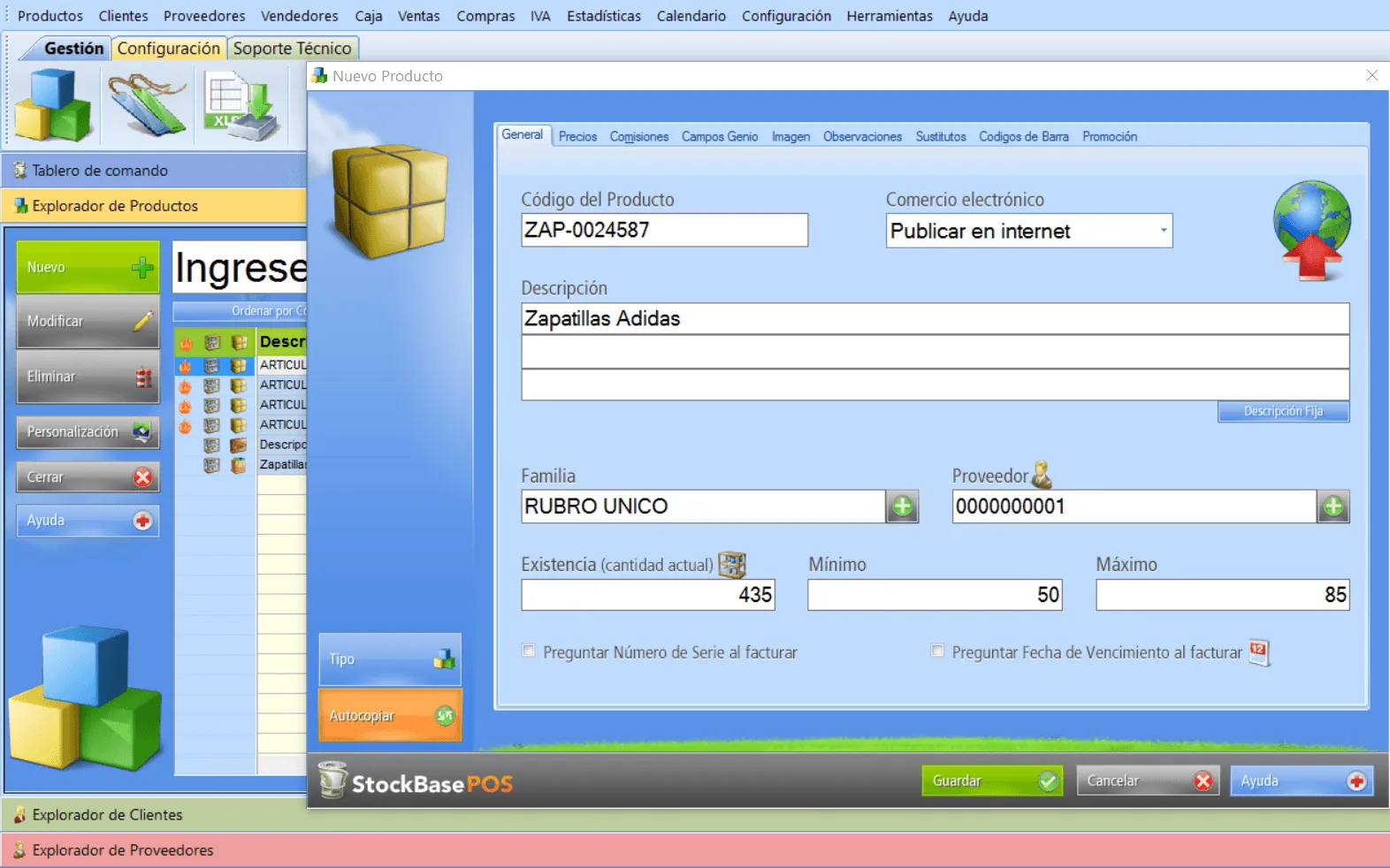Switch to the Comisiones tab
The width and height of the screenshot is (1390, 868).
[x=639, y=136]
